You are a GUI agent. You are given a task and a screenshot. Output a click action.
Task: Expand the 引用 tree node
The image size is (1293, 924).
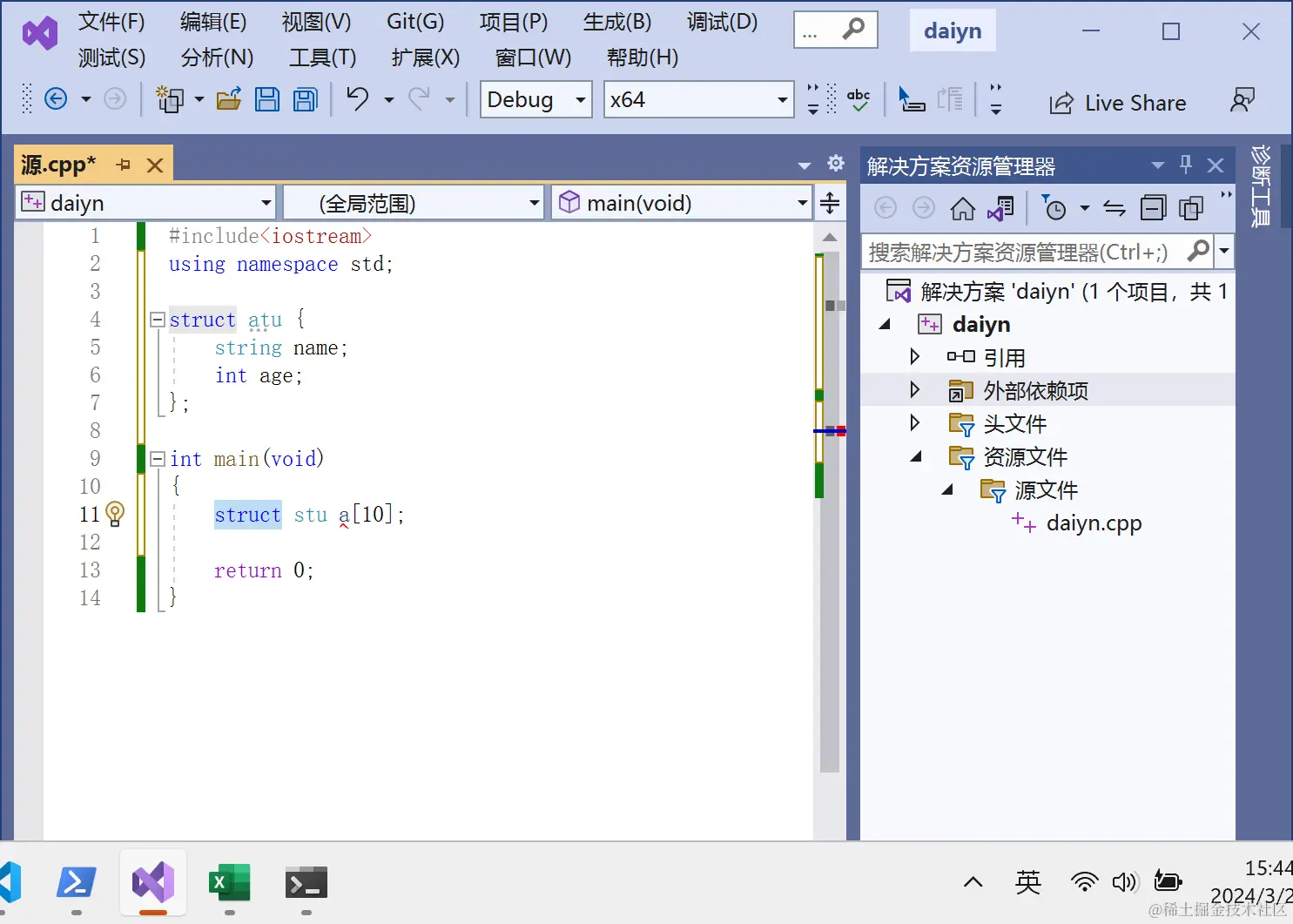tap(914, 356)
